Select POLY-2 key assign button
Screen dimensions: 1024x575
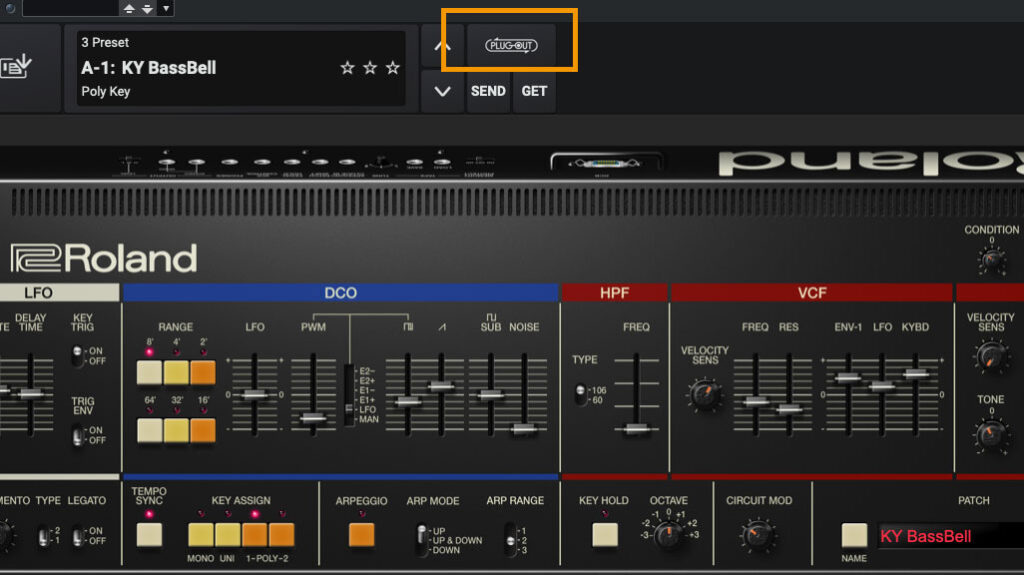coord(281,535)
